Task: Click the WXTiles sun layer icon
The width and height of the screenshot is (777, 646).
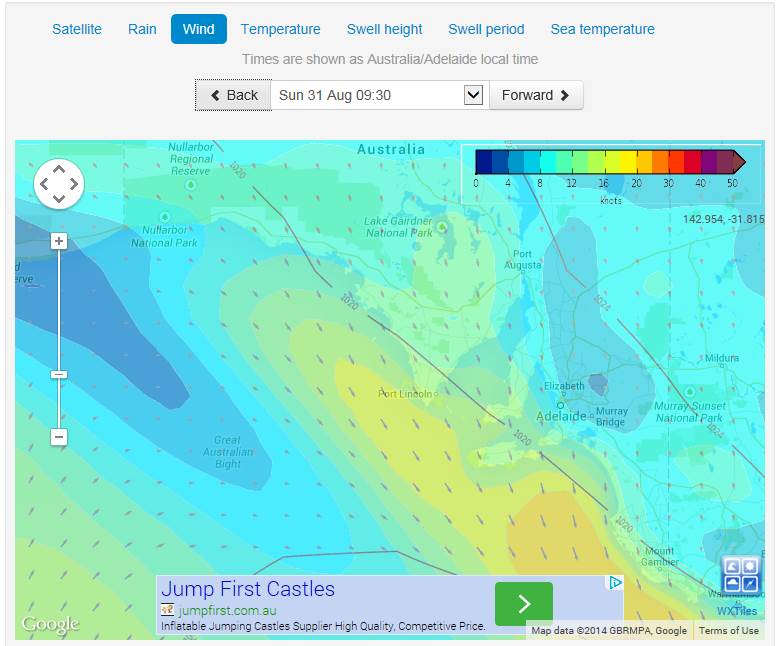Action: [x=749, y=567]
